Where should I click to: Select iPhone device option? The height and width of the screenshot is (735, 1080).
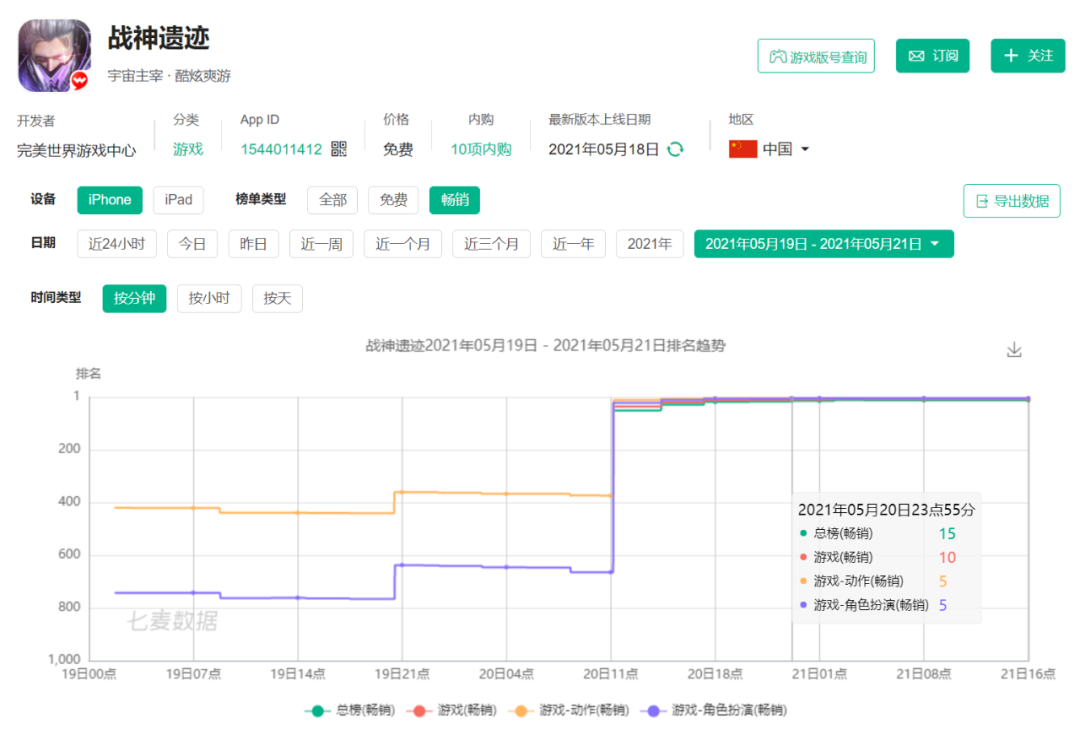coord(110,200)
